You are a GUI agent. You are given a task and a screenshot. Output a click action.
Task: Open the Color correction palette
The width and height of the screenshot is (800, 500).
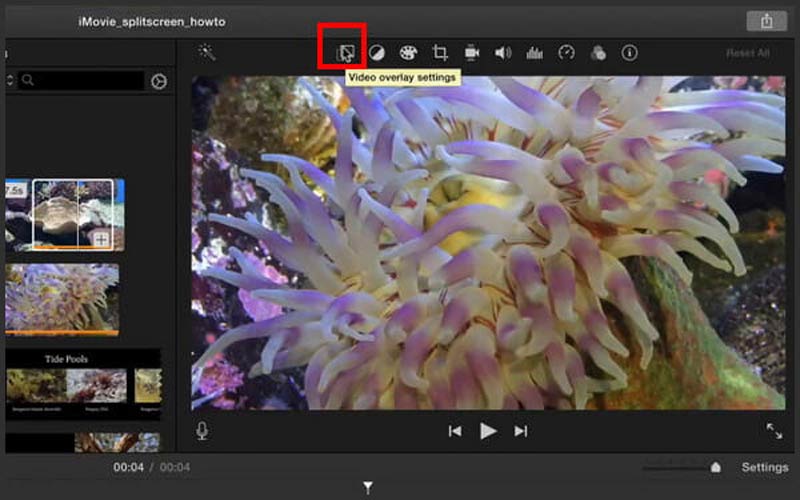pos(408,53)
